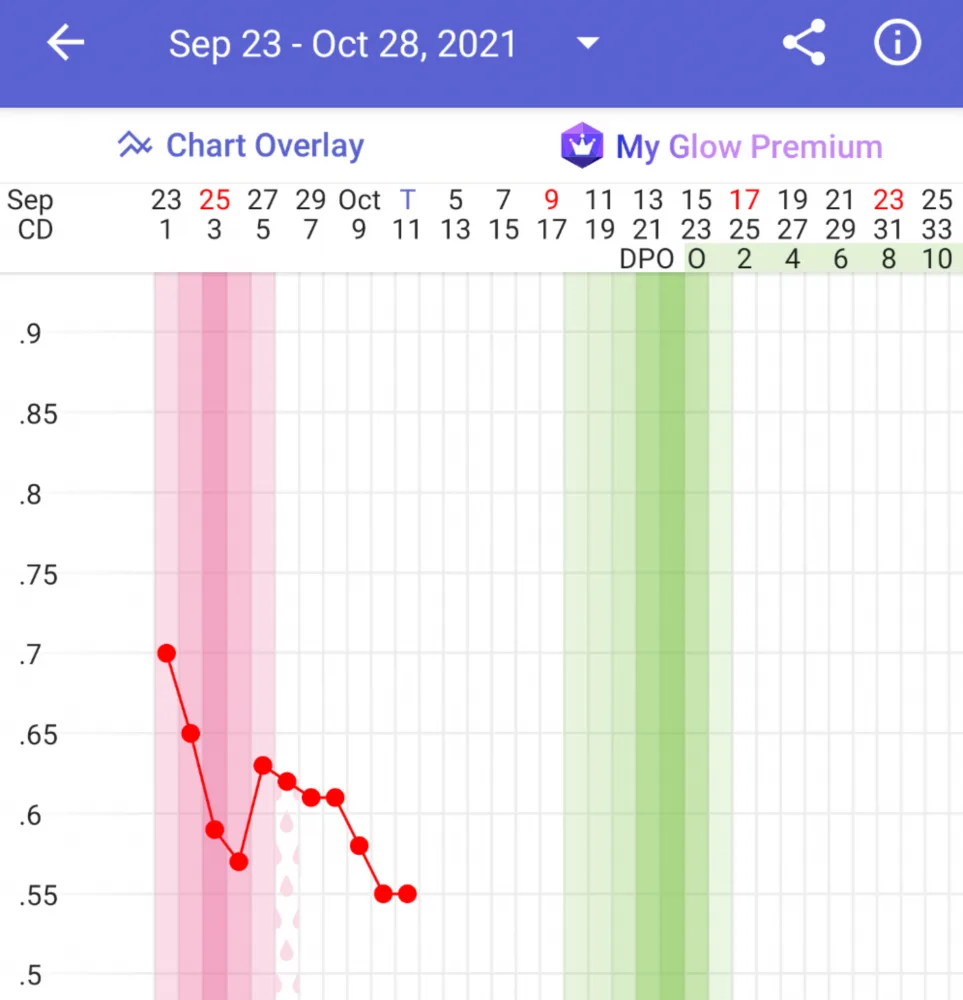Open the Sep 23 - Oct 28, 2021 selector
The width and height of the screenshot is (963, 1000).
(x=342, y=44)
